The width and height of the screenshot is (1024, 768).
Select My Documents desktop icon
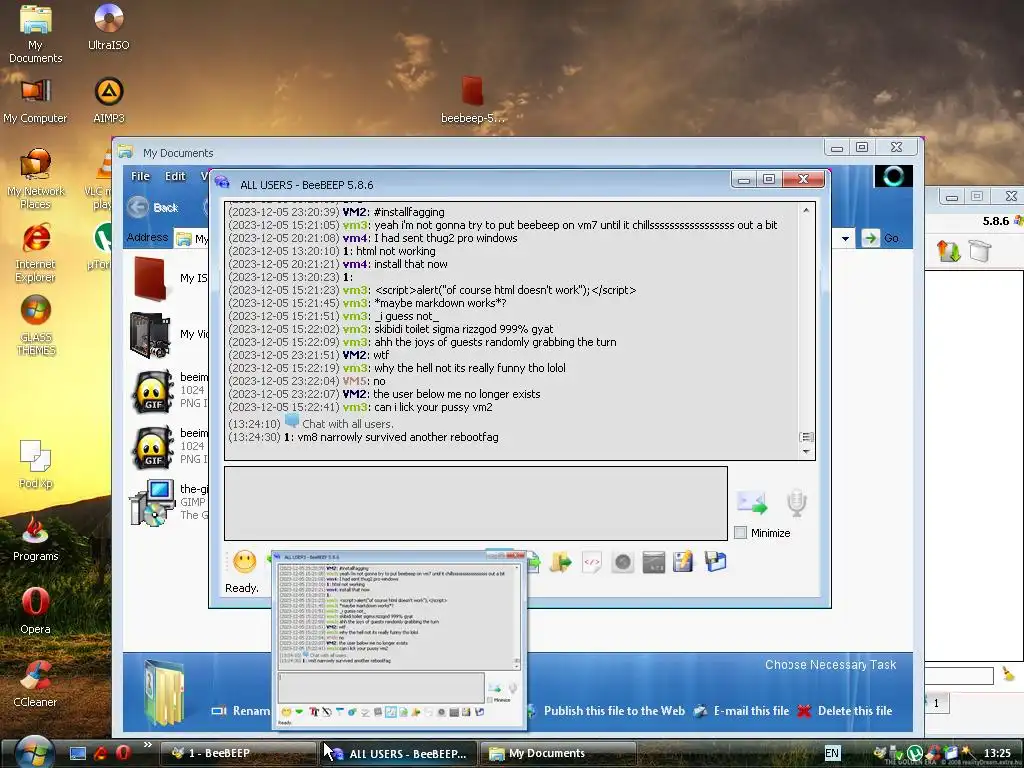[x=35, y=34]
